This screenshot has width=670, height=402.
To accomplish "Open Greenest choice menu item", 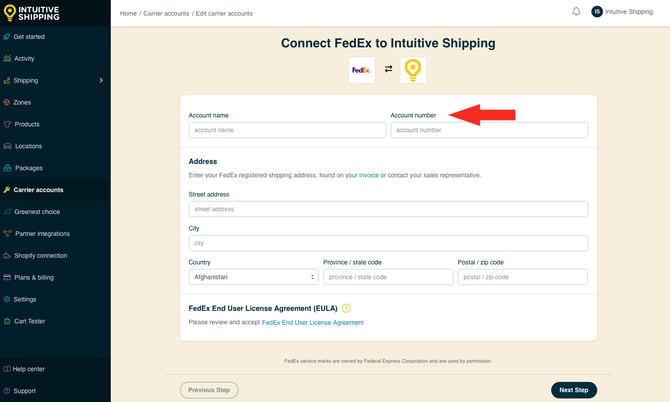I will coord(37,212).
